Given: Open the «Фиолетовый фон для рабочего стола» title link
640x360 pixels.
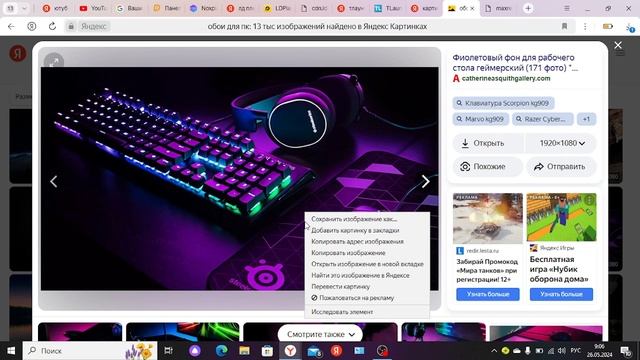Looking at the screenshot, I should click(x=515, y=63).
